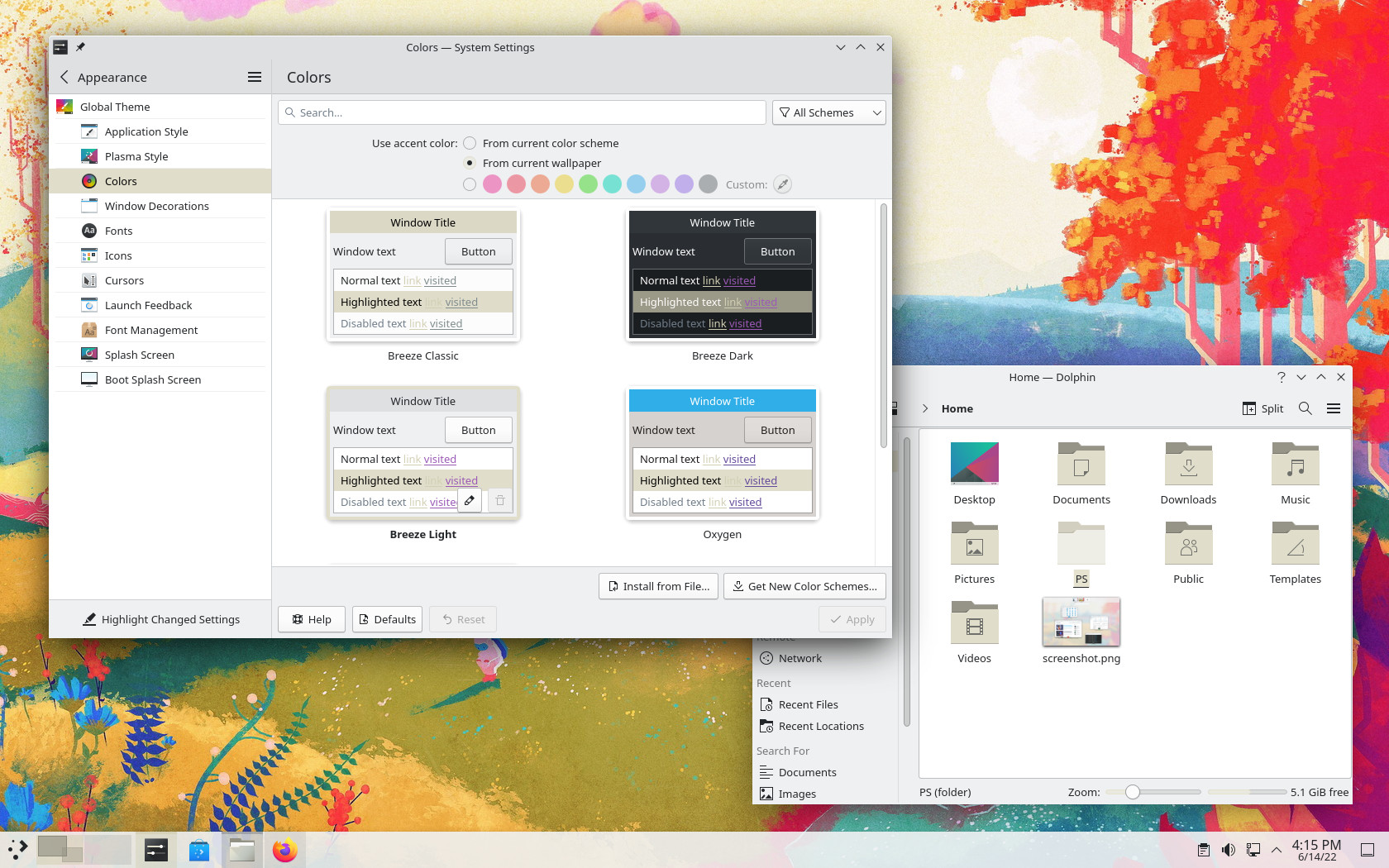Open Fonts settings
This screenshot has height=868, width=1389.
pos(160,231)
